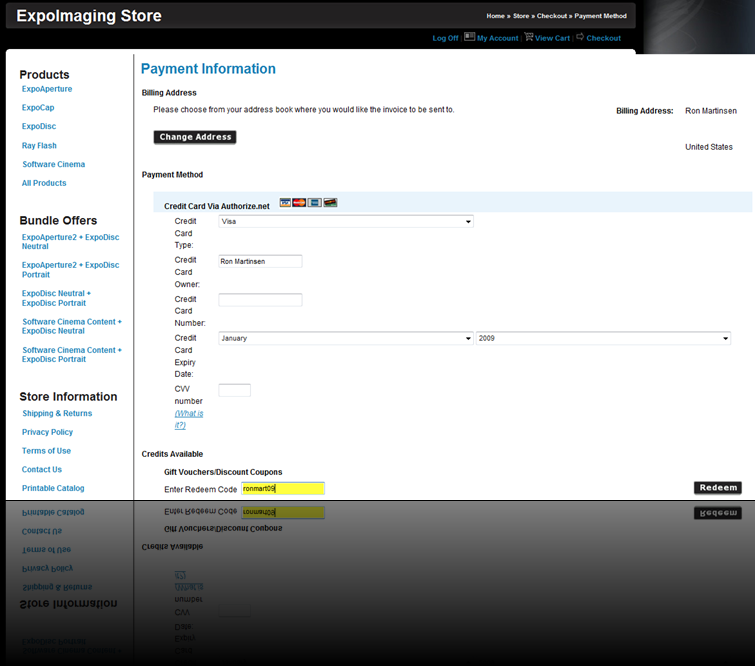
Task: Click the American Express logo icon
Action: pyautogui.click(x=314, y=203)
